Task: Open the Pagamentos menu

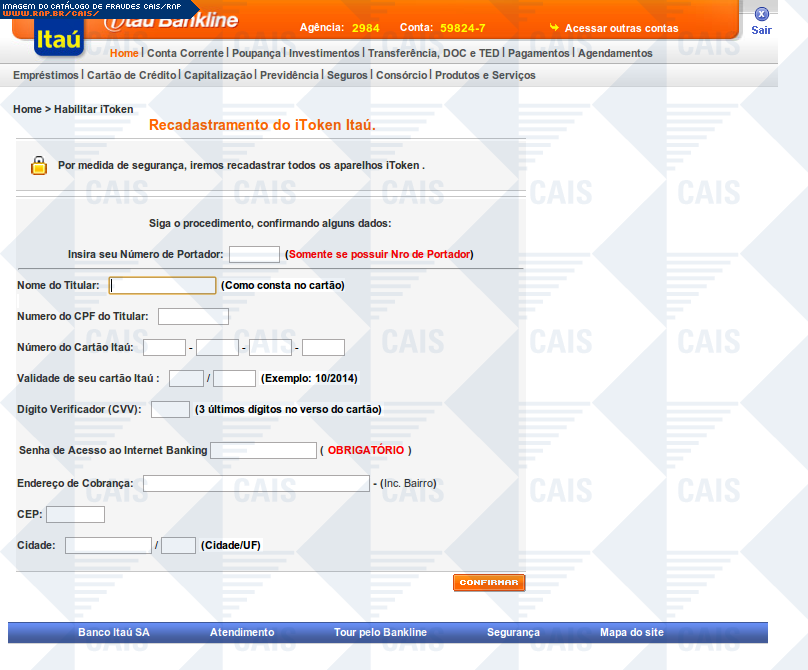Action: tap(538, 53)
